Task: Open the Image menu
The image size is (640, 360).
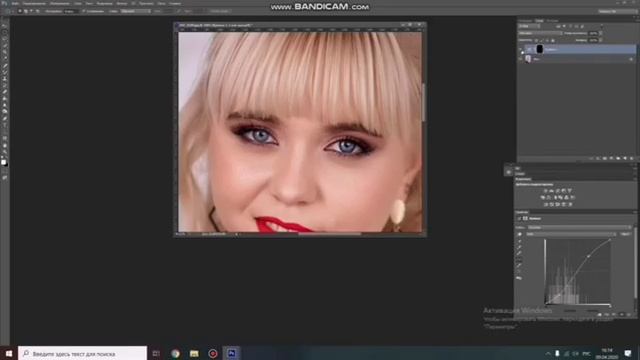Action: pos(60,3)
